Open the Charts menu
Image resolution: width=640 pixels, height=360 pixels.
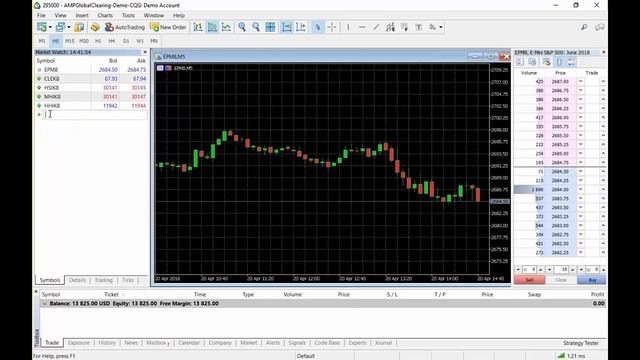(105, 15)
